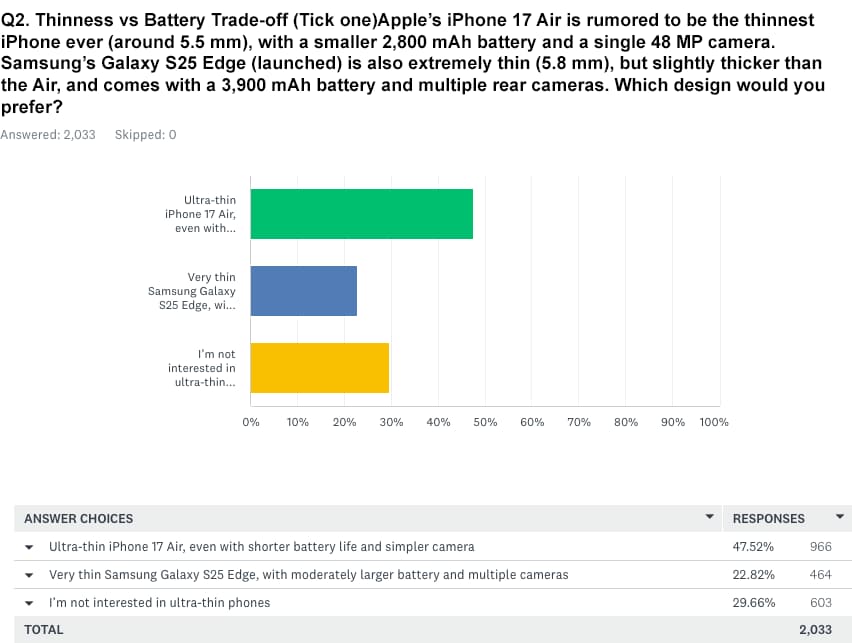Screen dimensions: 852x643
Task: Click the 'Skipped: 0' label
Action: pyautogui.click(x=146, y=134)
